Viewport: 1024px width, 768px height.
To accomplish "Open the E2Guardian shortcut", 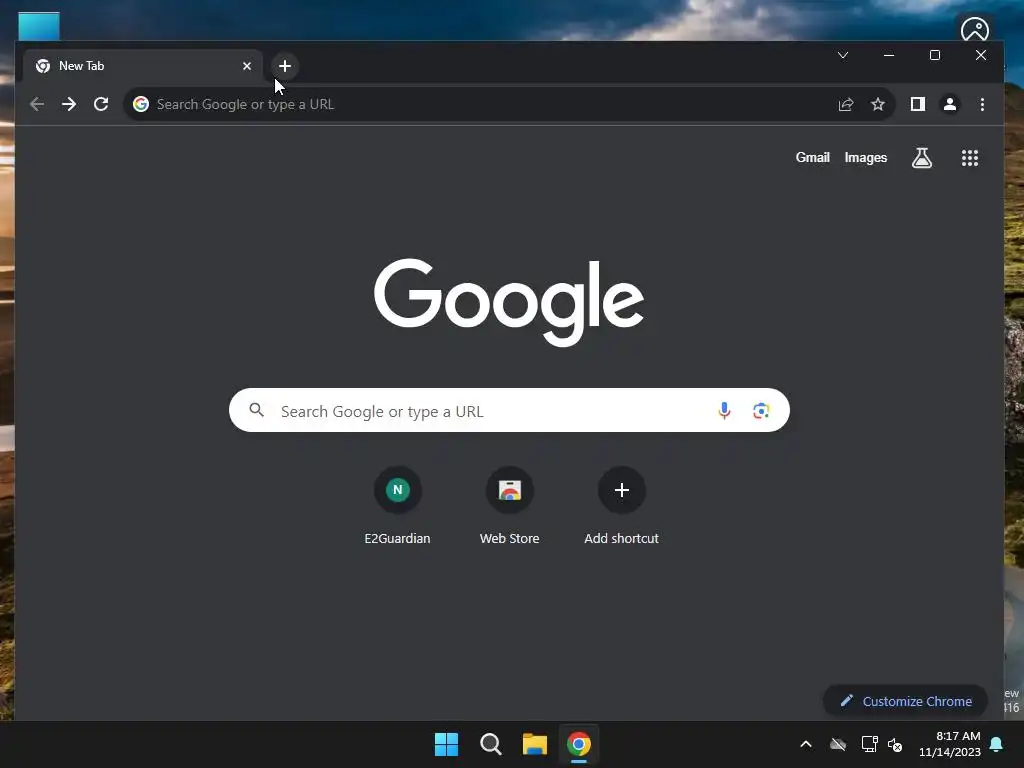I will pyautogui.click(x=397, y=507).
